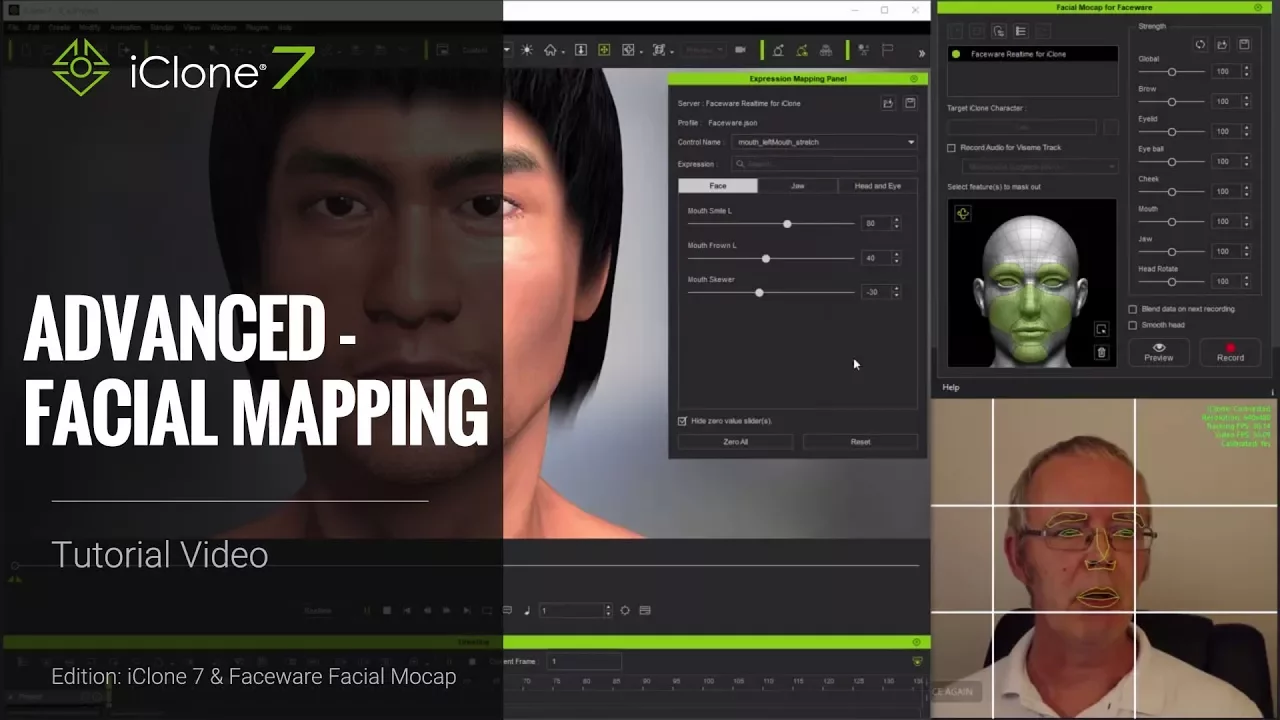Image resolution: width=1280 pixels, height=720 pixels.
Task: Click the Jaw strength value stepper
Action: pyautogui.click(x=1246, y=251)
